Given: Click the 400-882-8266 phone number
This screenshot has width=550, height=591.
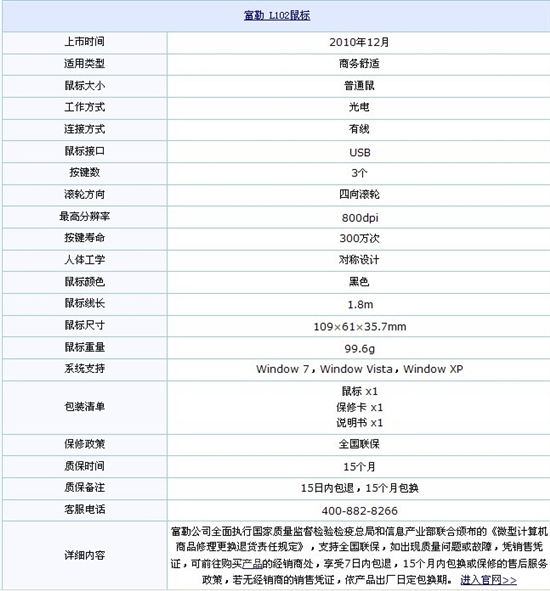Looking at the screenshot, I should click(360, 511).
